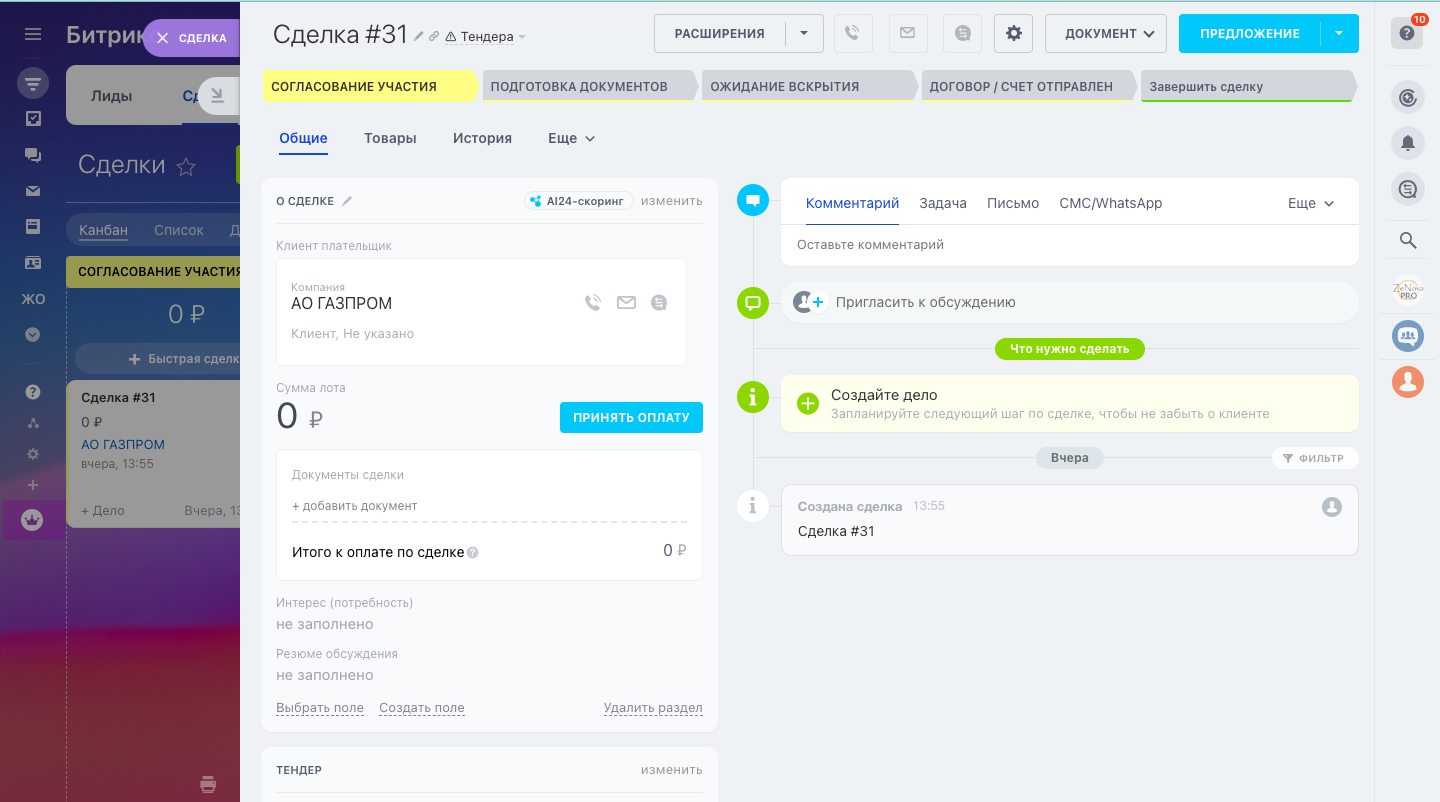Open the settings gear in the left sidebar

click(x=33, y=454)
